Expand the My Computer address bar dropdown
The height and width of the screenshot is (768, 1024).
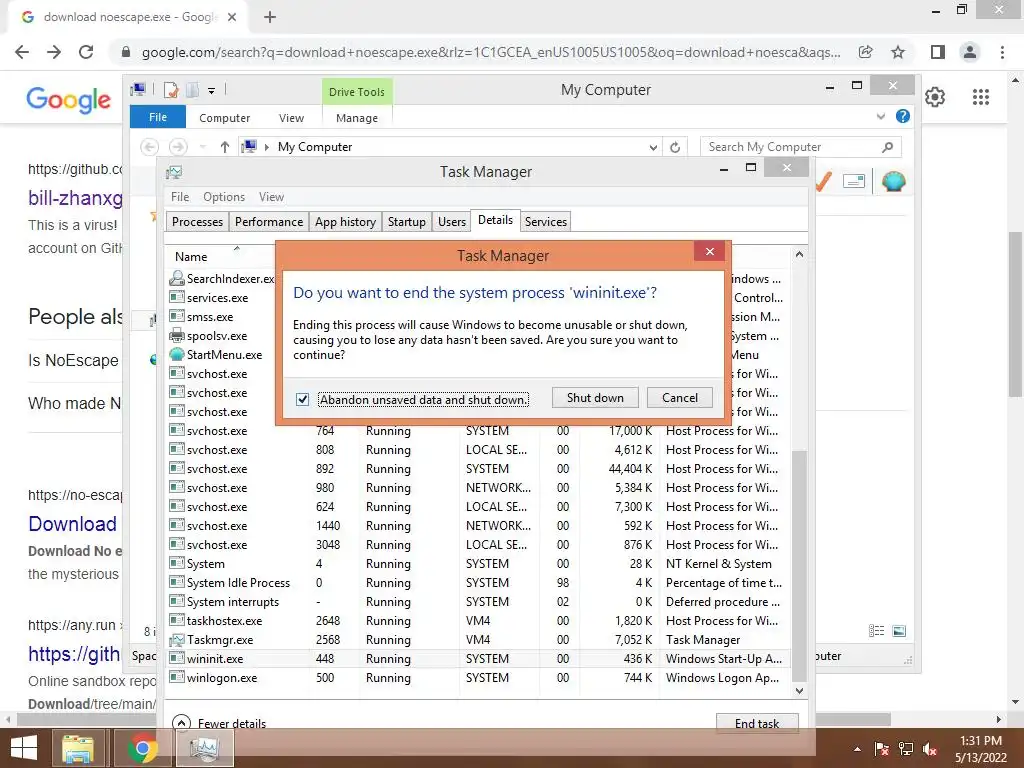[x=653, y=148]
